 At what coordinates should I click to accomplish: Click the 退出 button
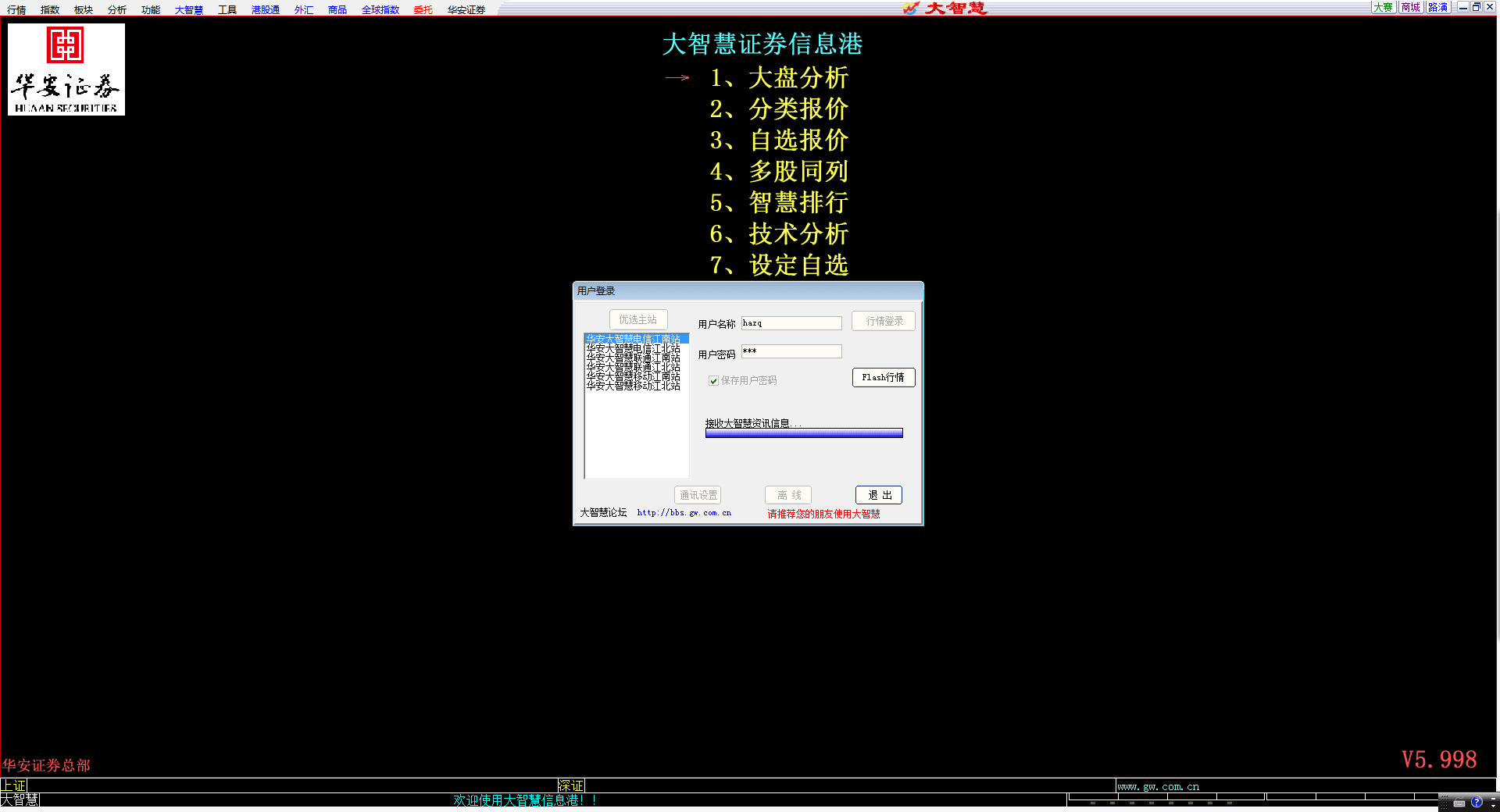879,495
